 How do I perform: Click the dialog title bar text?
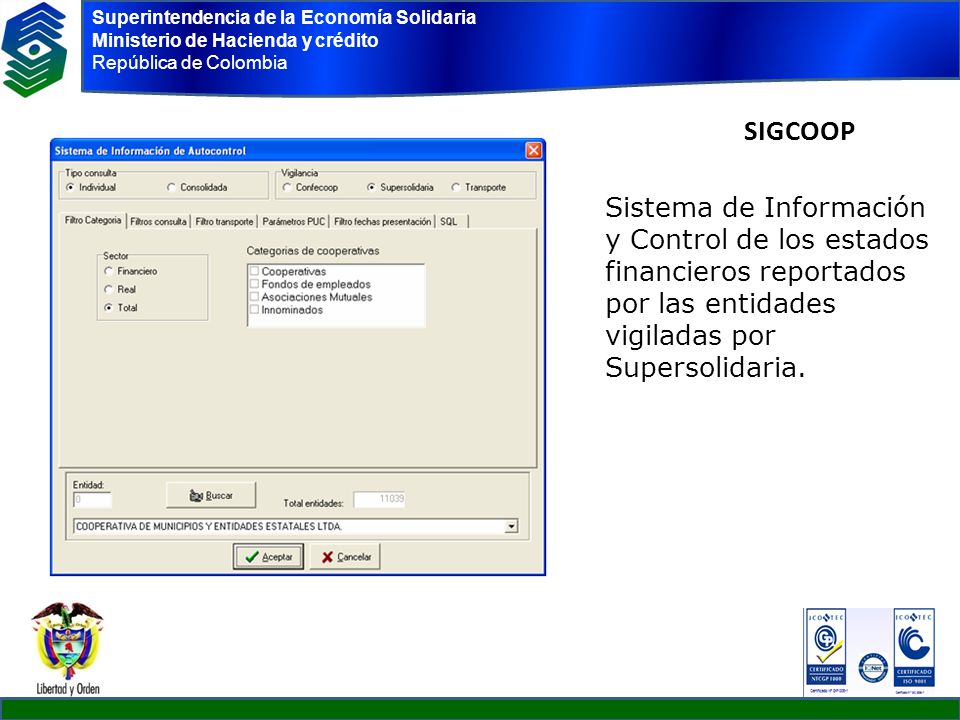point(150,151)
